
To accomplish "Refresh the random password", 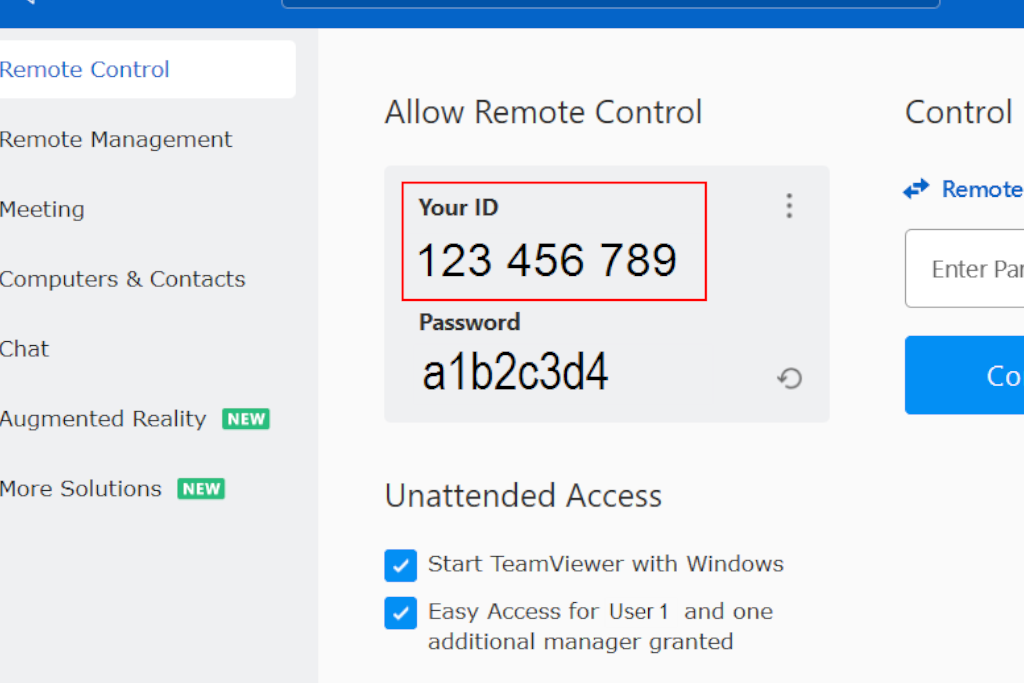I will 790,378.
